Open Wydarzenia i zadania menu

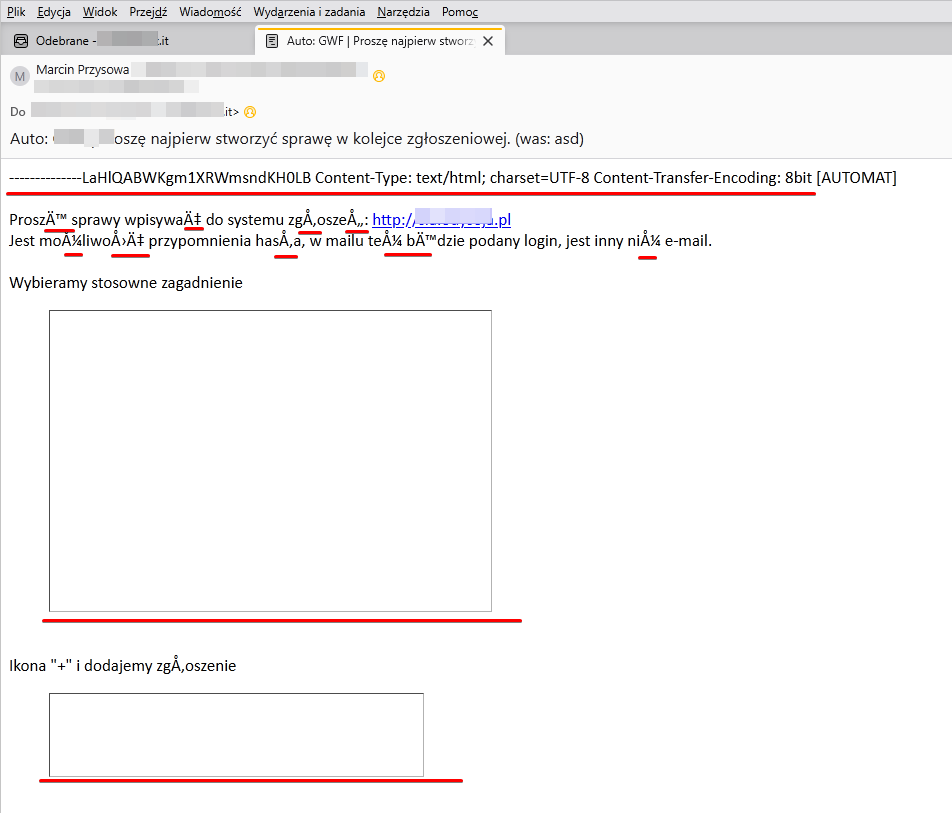tap(309, 12)
